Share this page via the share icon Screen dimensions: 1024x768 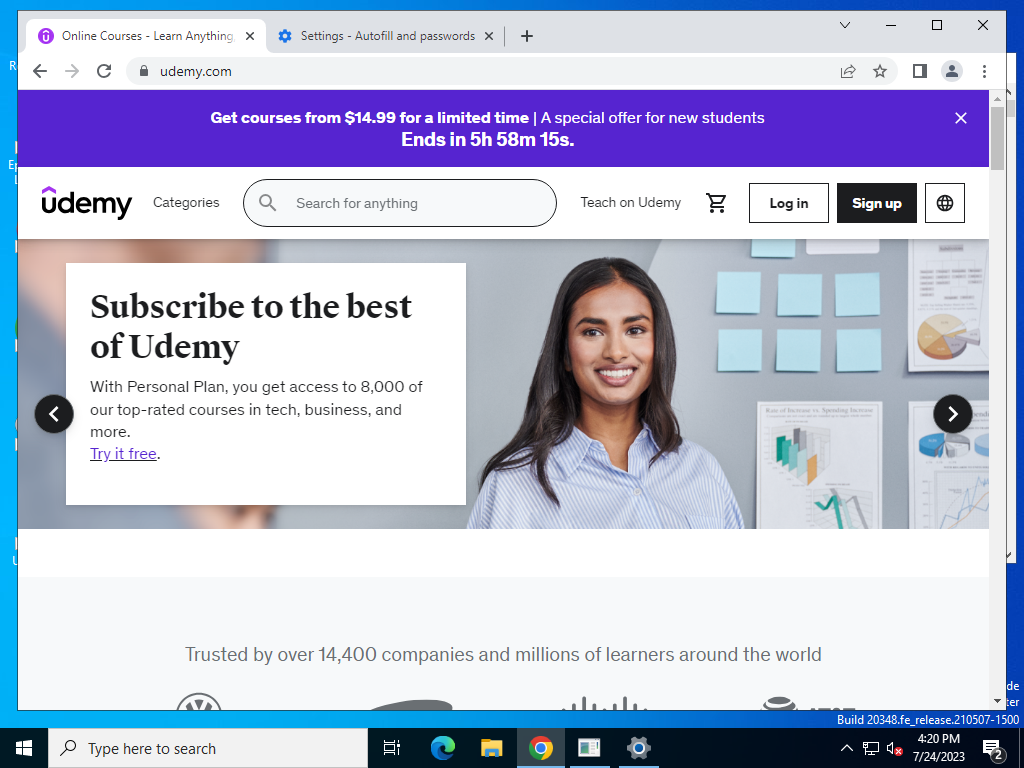(848, 71)
